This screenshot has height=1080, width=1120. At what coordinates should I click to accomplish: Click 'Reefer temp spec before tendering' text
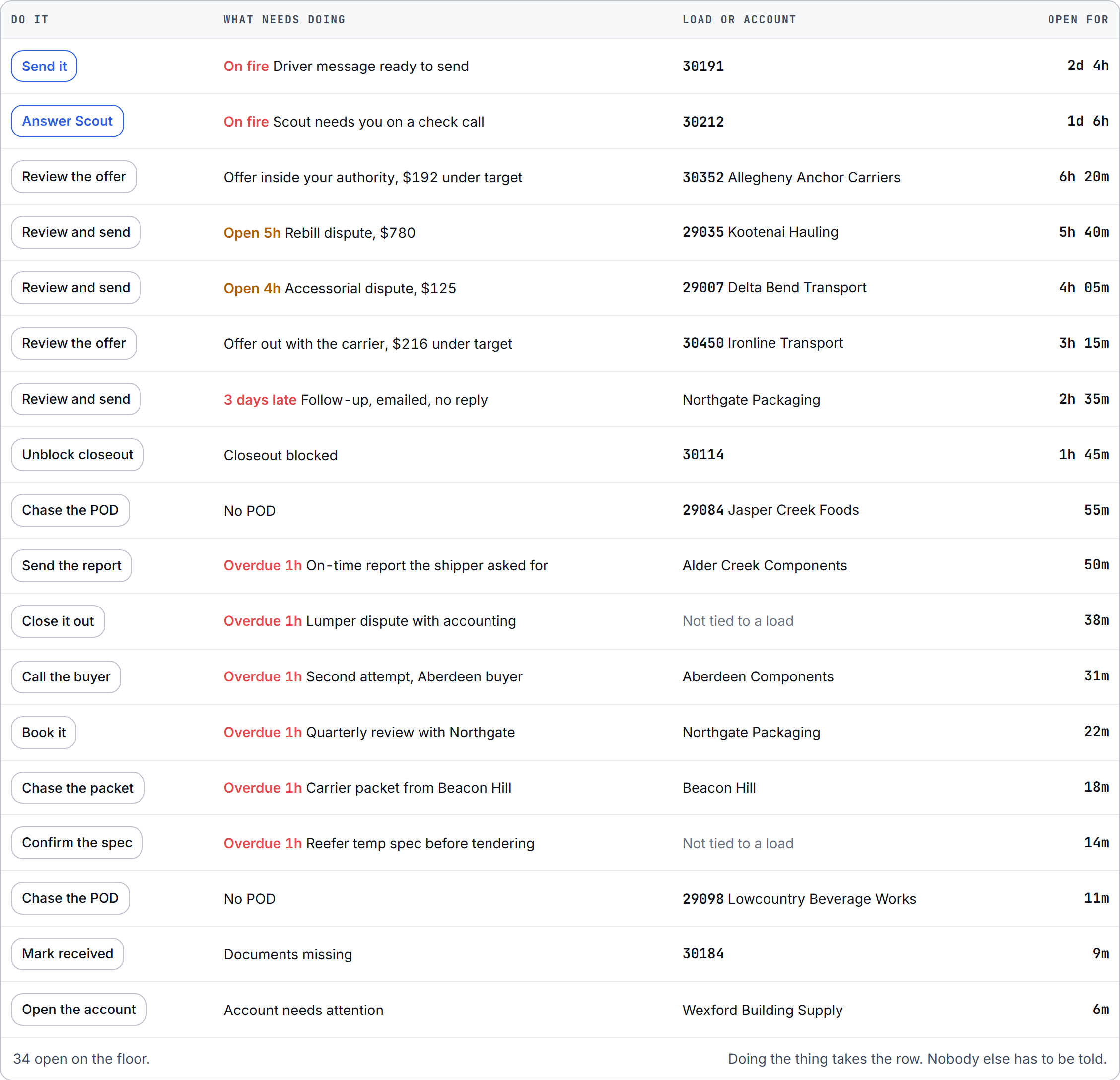(420, 843)
